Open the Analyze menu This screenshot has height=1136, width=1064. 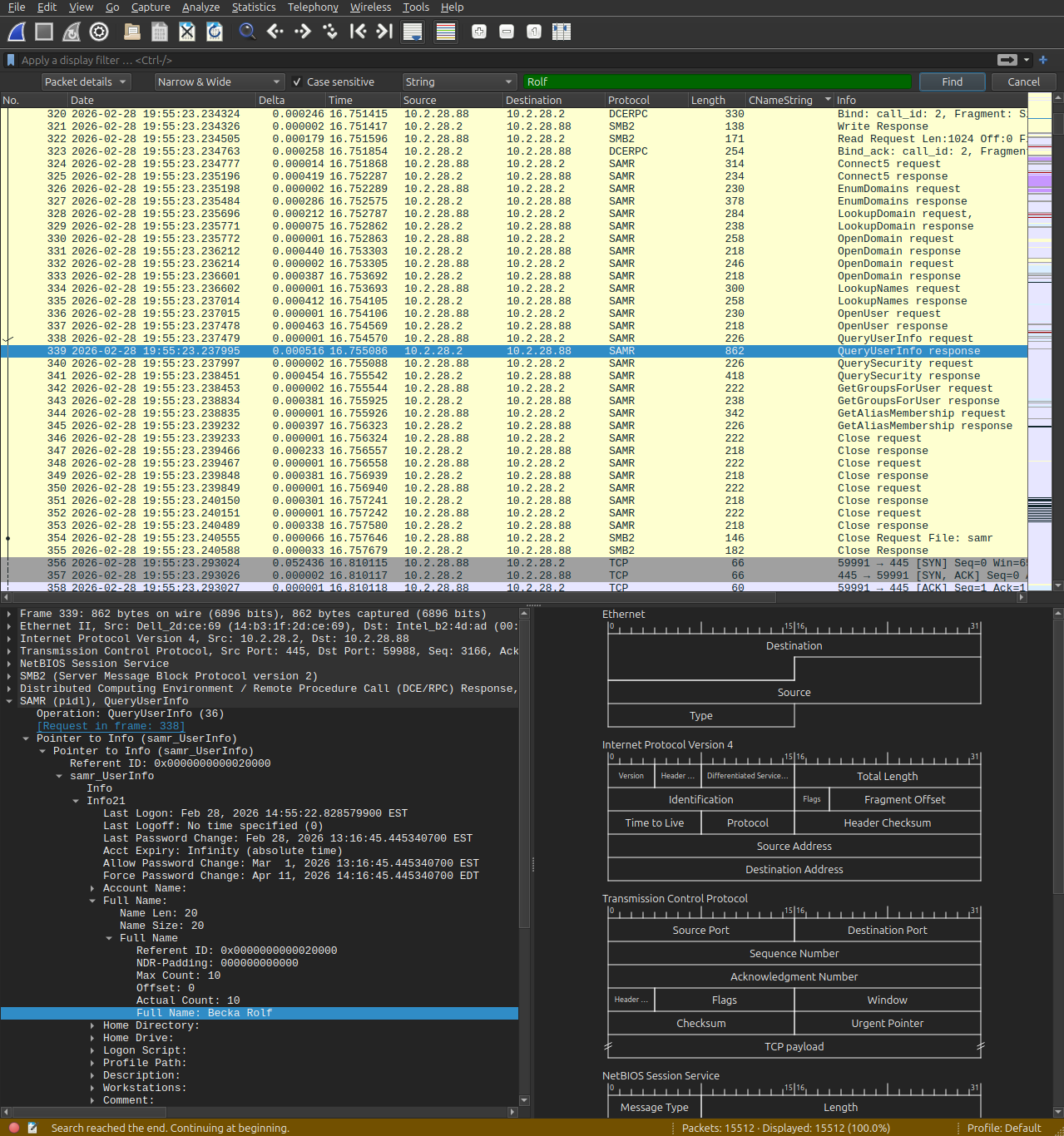click(200, 7)
